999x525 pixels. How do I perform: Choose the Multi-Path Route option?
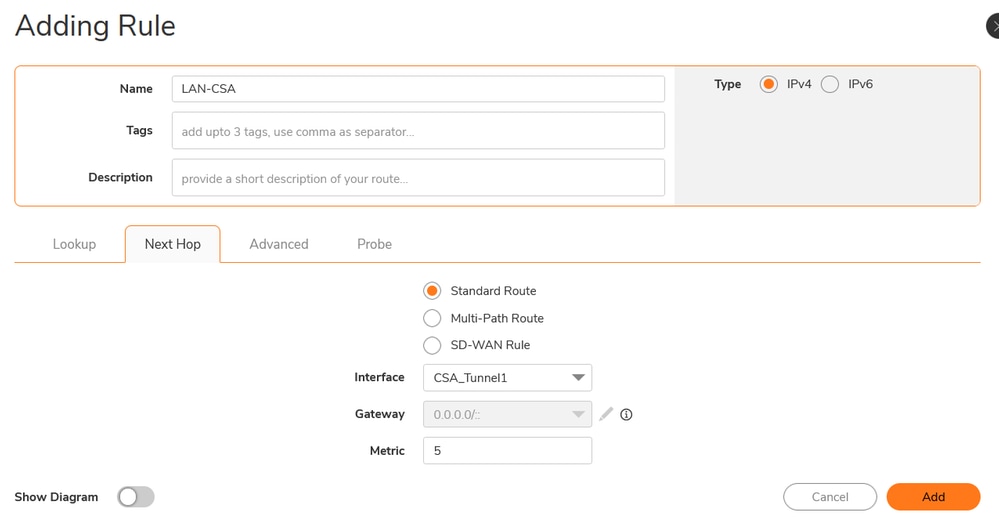432,318
